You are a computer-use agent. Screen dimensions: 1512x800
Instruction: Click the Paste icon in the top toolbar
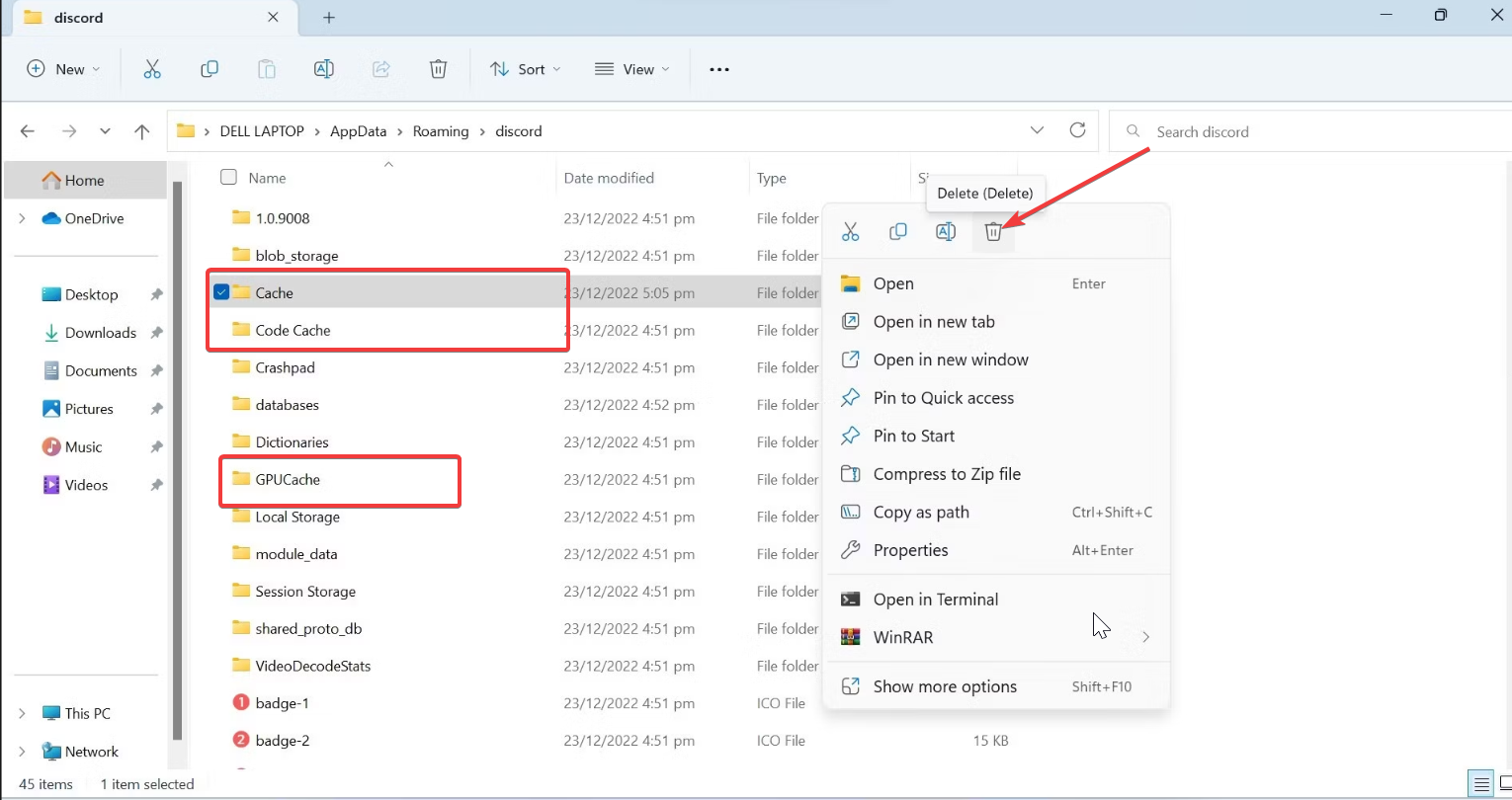(267, 69)
